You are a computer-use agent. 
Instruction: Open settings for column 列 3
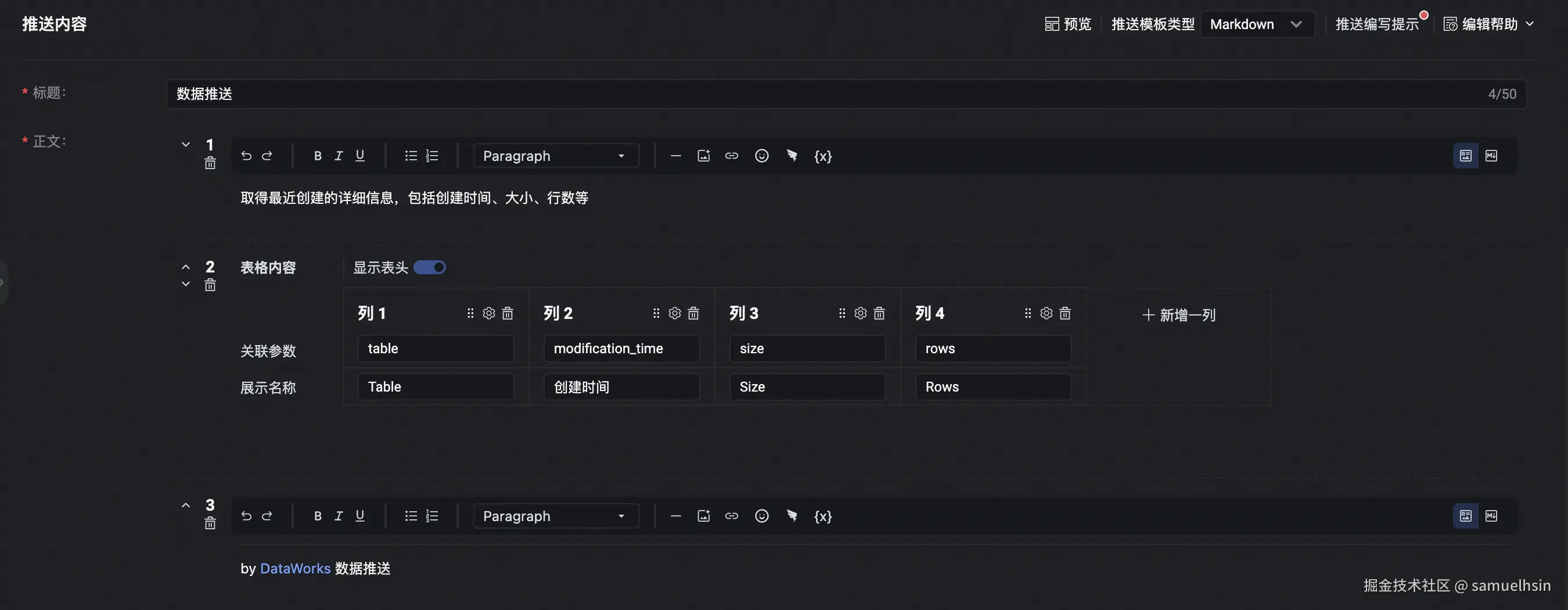pyautogui.click(x=860, y=313)
